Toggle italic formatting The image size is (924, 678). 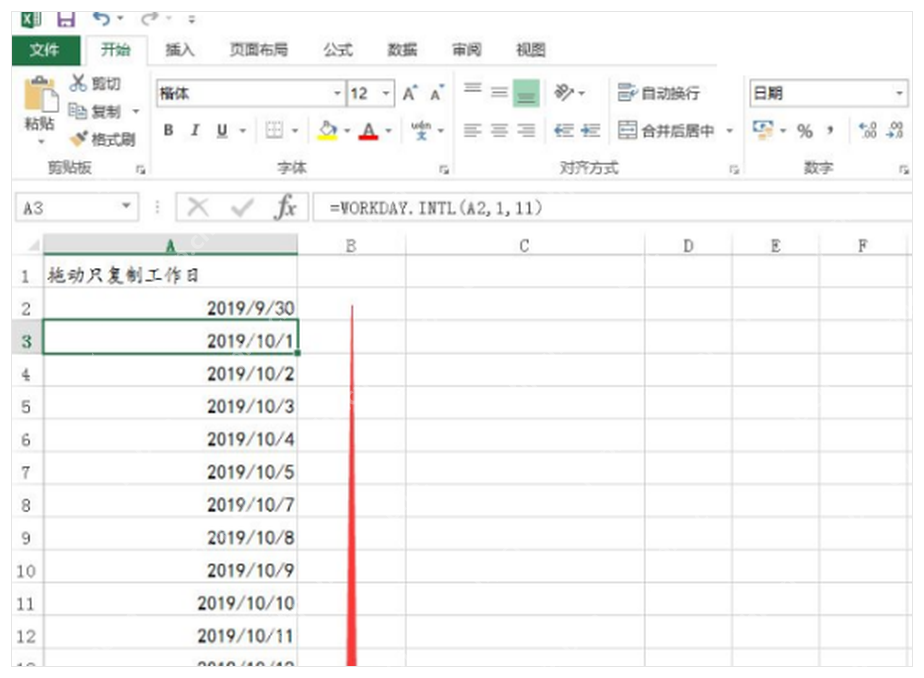point(195,130)
